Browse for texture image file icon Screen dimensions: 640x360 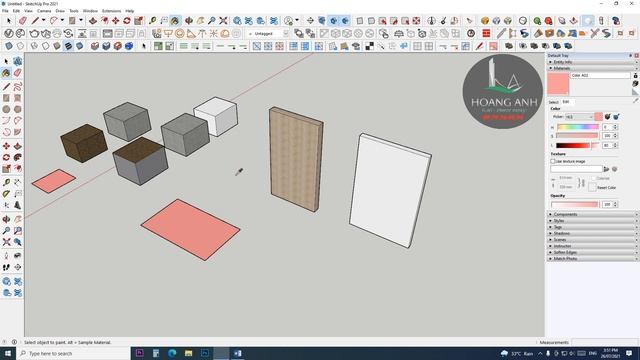[607, 169]
